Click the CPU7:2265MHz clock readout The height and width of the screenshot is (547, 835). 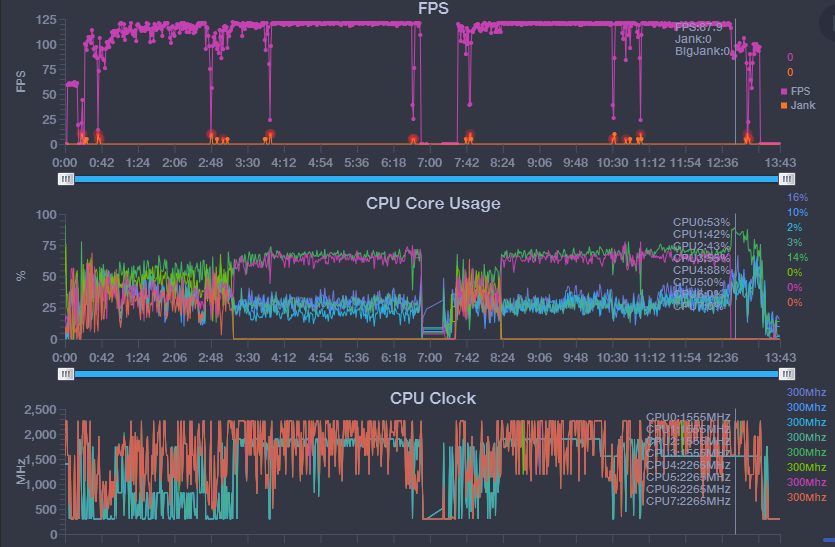(x=688, y=501)
